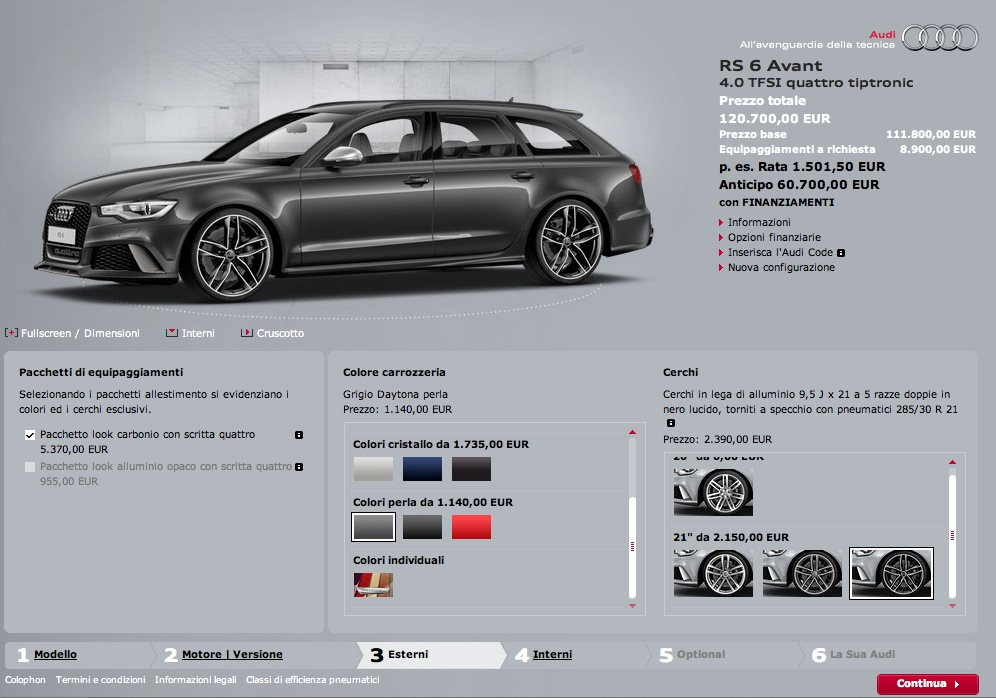Click the Pacchetti di equipaggiamenti heading

click(101, 373)
